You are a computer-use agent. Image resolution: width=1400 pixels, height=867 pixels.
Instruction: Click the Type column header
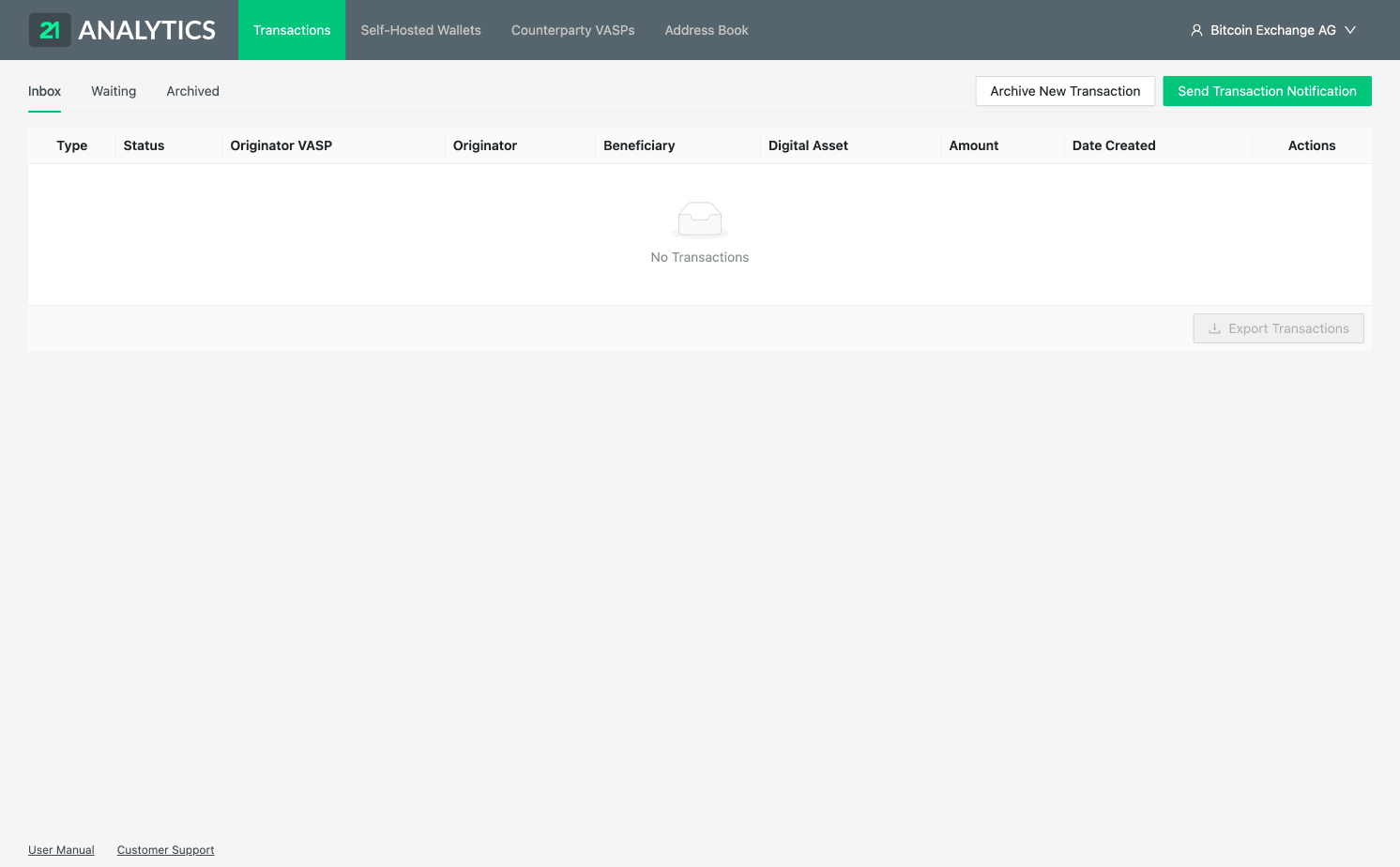[x=72, y=145]
